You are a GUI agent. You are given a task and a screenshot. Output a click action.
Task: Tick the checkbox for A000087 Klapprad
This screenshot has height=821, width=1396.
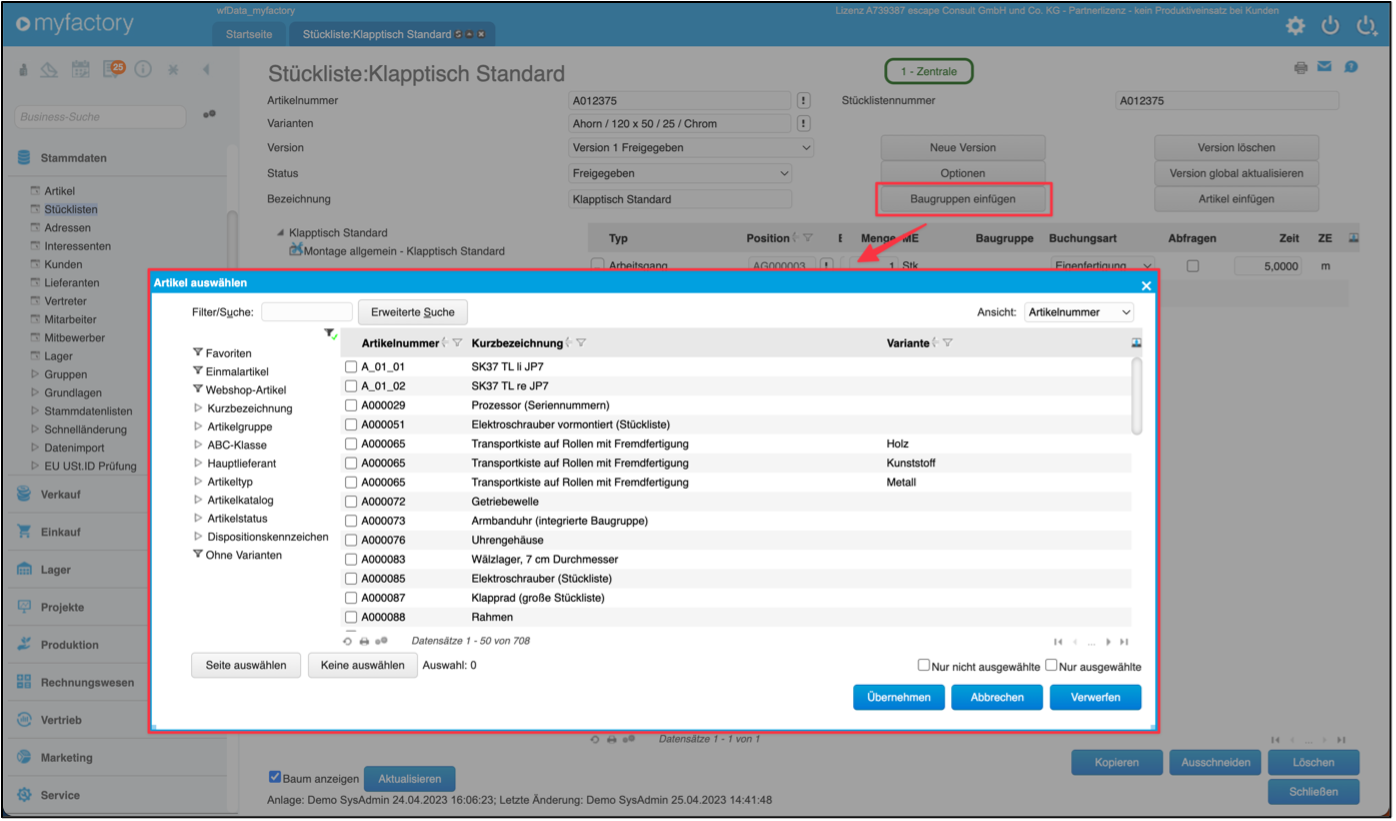coord(351,598)
